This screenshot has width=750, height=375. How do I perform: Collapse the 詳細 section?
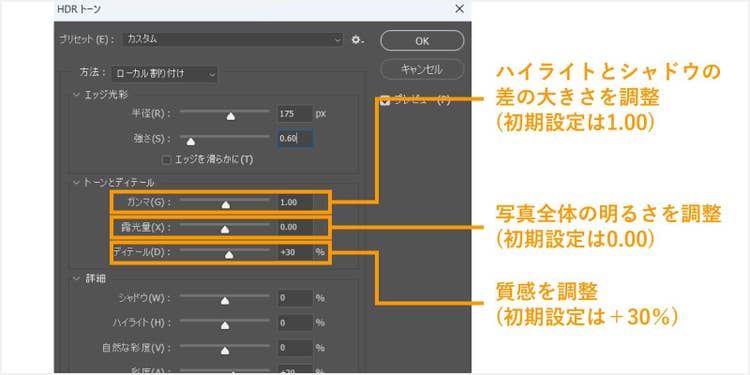pyautogui.click(x=76, y=278)
